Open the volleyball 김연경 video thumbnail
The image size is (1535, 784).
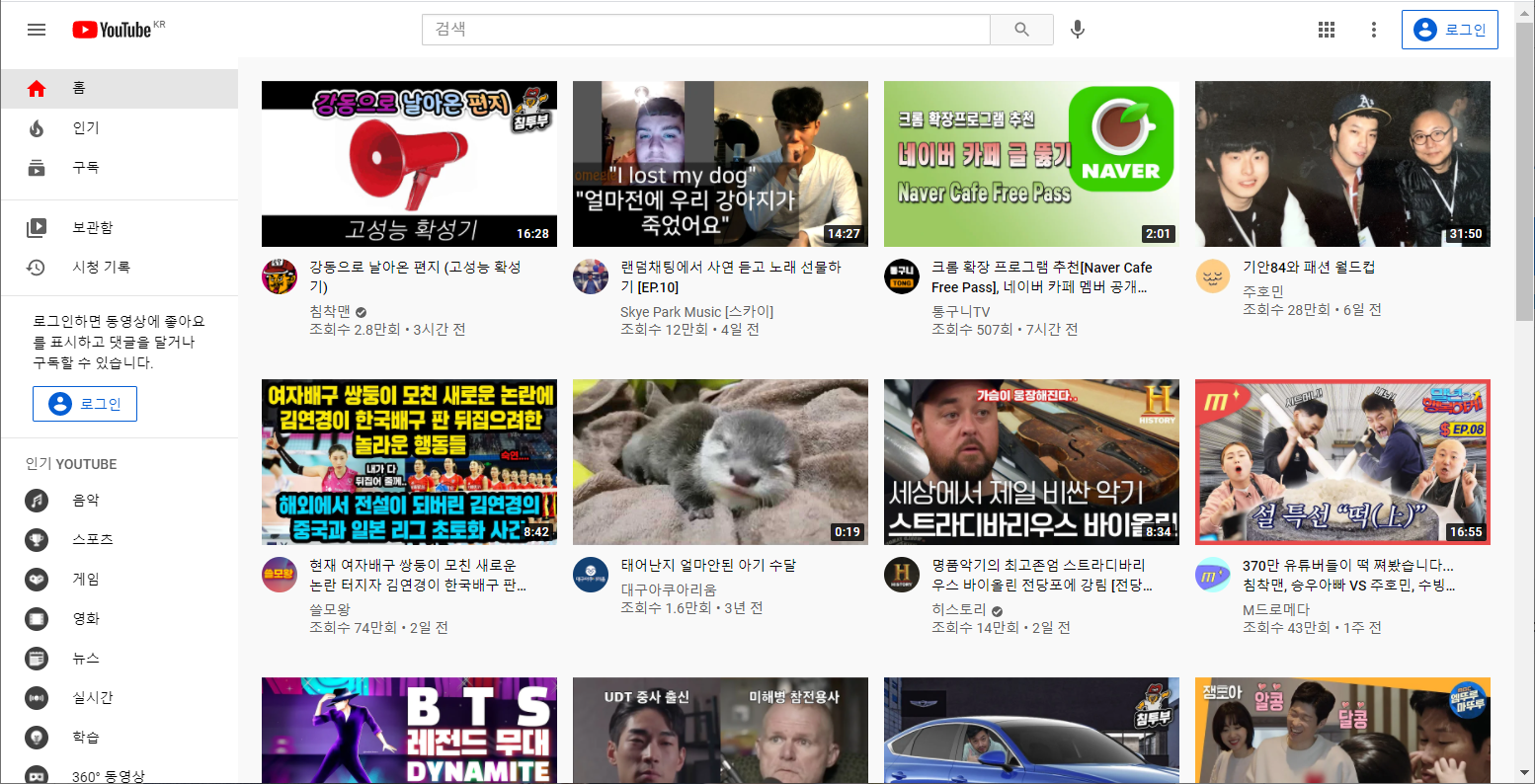409,462
